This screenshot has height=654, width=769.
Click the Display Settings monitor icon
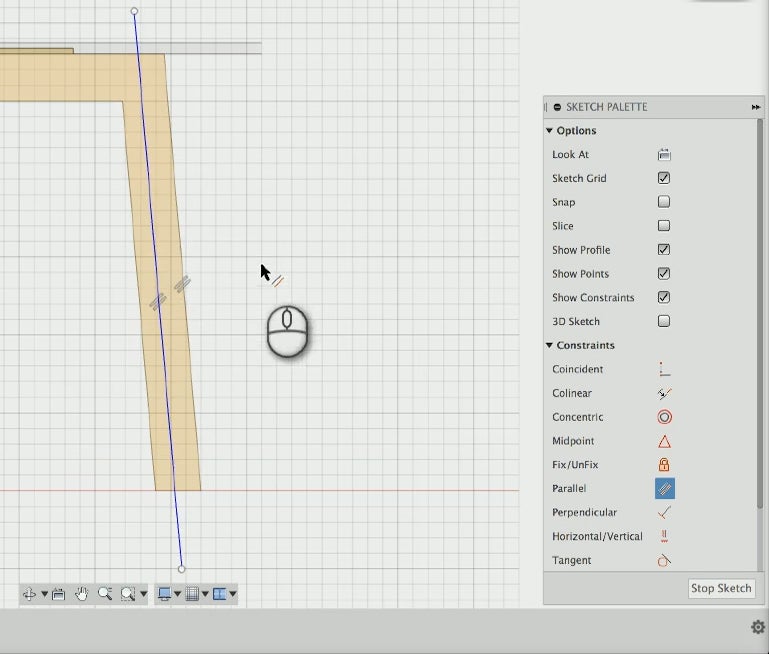coord(164,594)
